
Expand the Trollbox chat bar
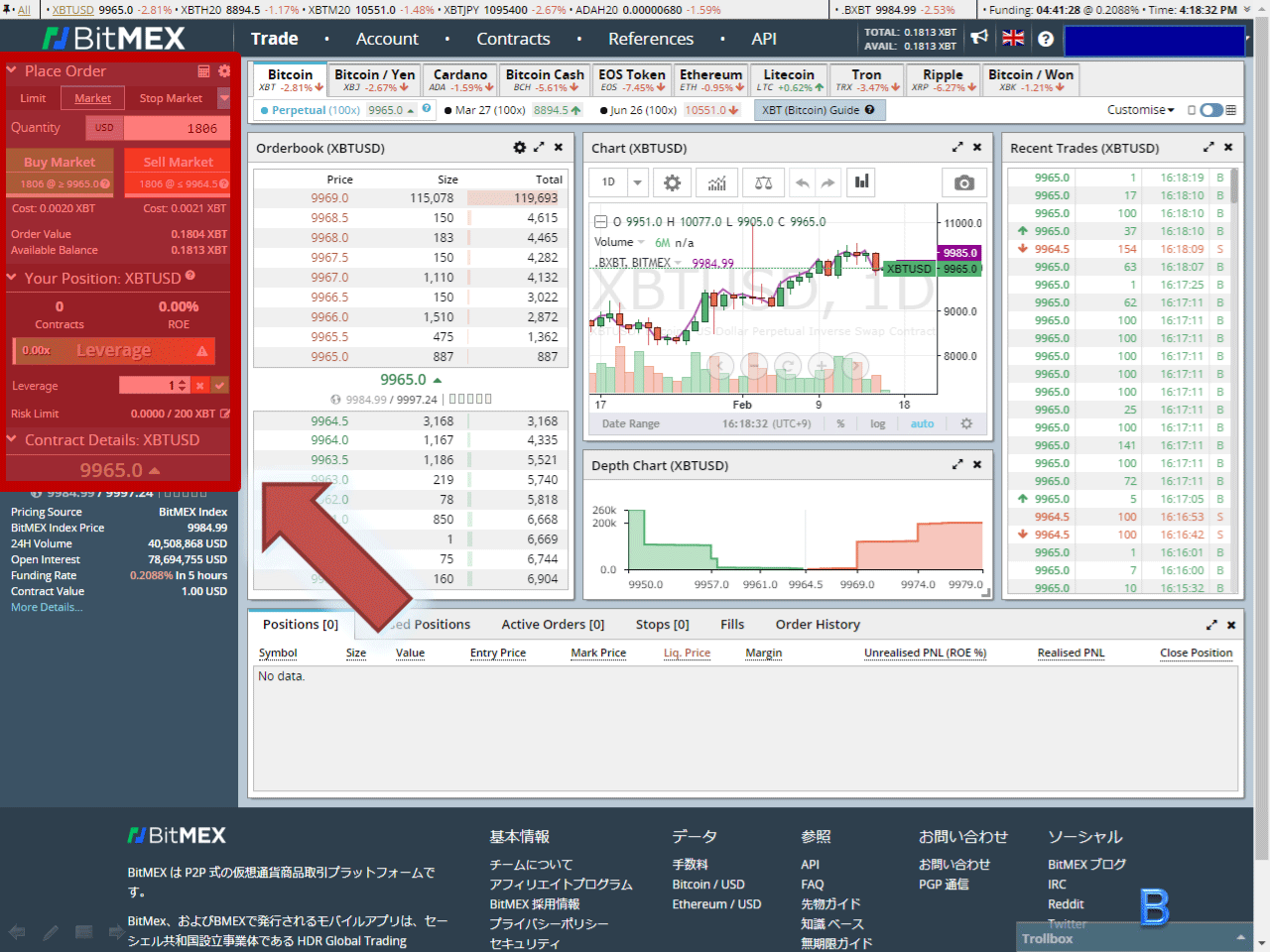[1135, 938]
